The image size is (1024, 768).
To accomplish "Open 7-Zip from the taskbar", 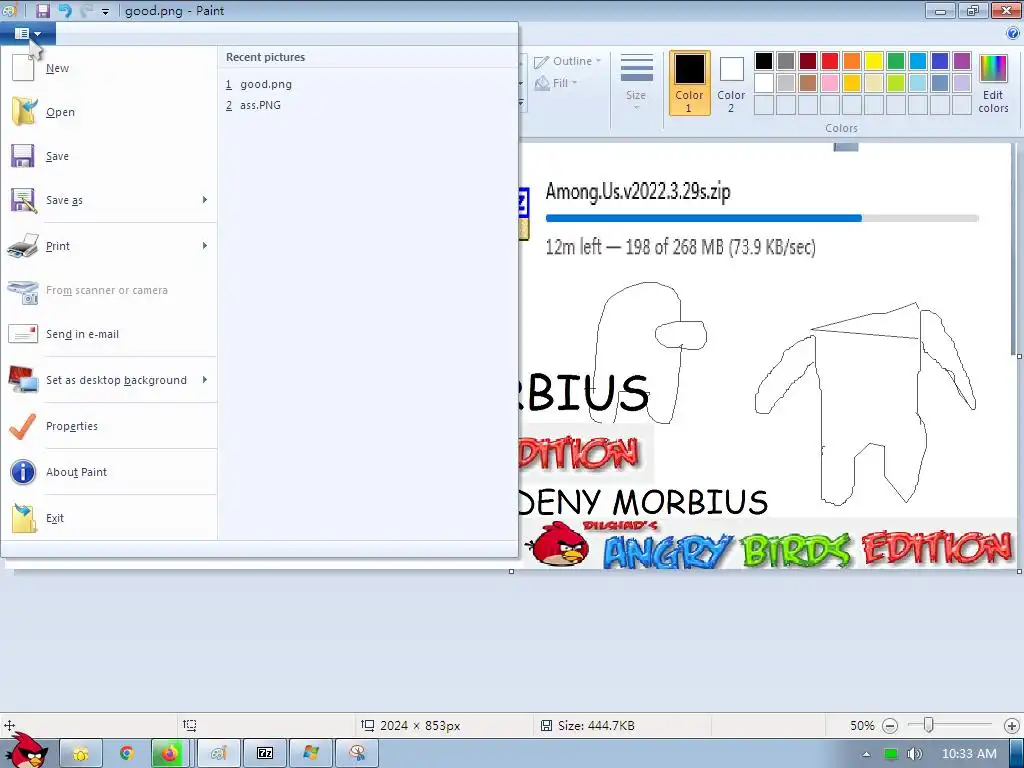I will click(265, 754).
